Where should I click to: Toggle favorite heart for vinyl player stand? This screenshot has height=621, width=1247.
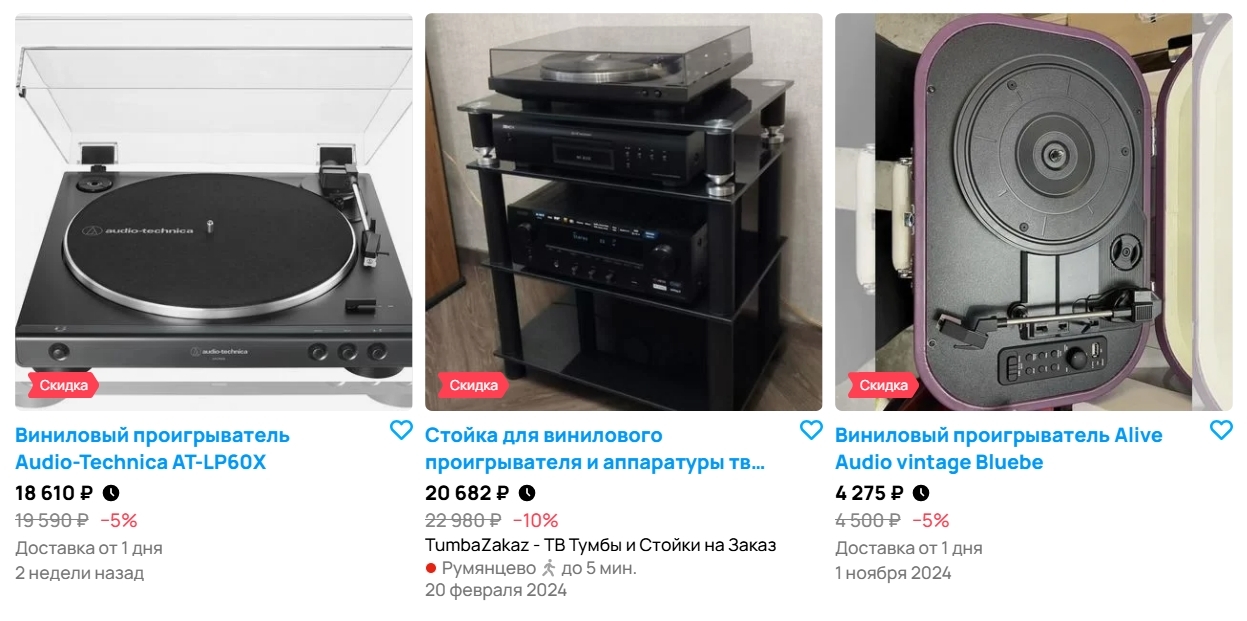point(811,430)
